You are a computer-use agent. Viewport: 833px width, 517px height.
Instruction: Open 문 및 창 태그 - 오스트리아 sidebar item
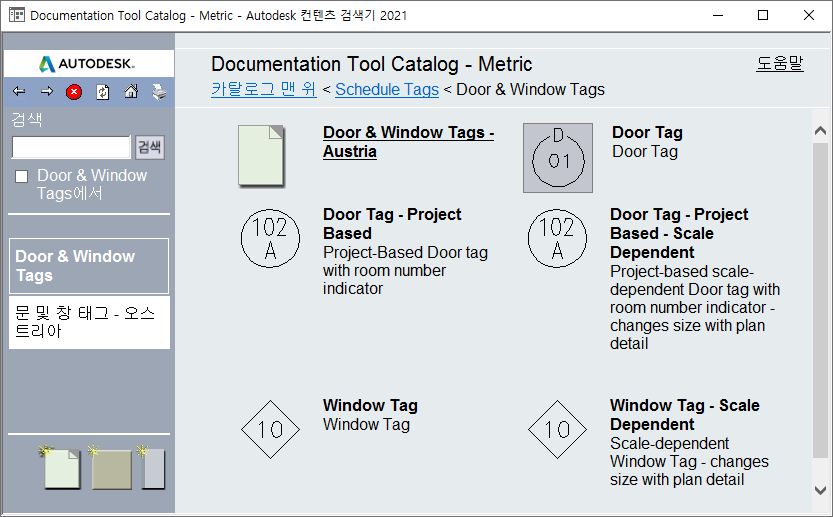click(x=89, y=322)
